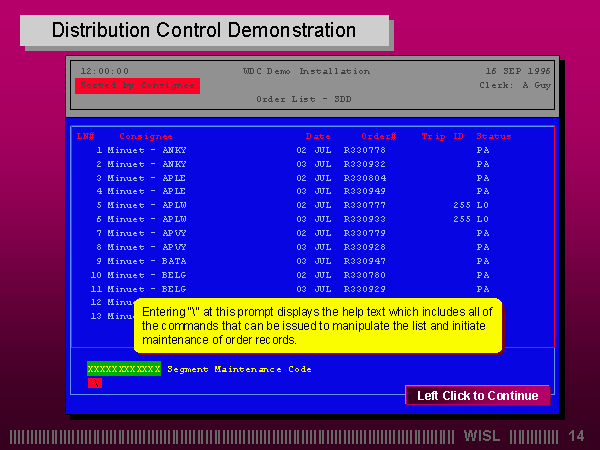Click the Order# column header
The width and height of the screenshot is (600, 450).
click(378, 136)
